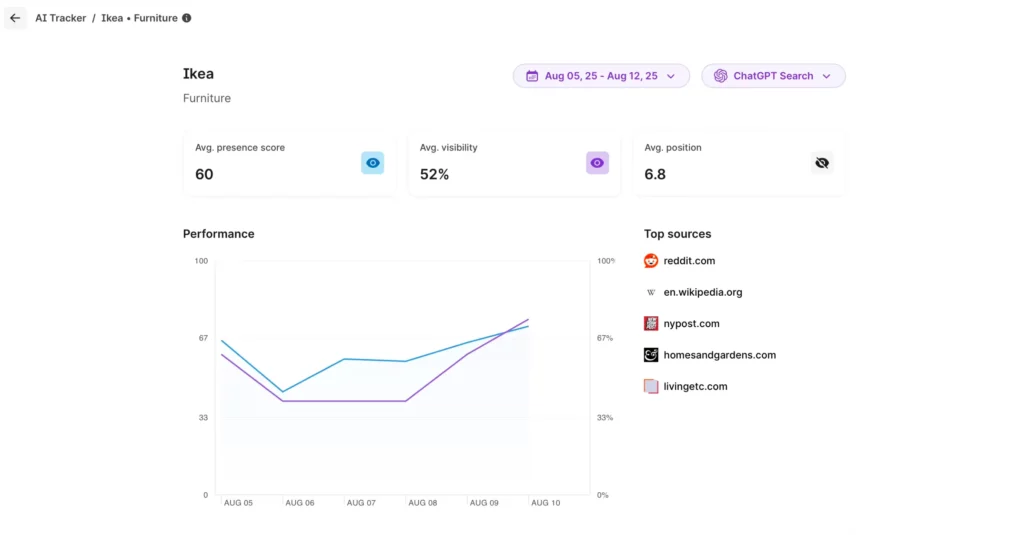Open the en.wikipedia.org source

(x=703, y=292)
